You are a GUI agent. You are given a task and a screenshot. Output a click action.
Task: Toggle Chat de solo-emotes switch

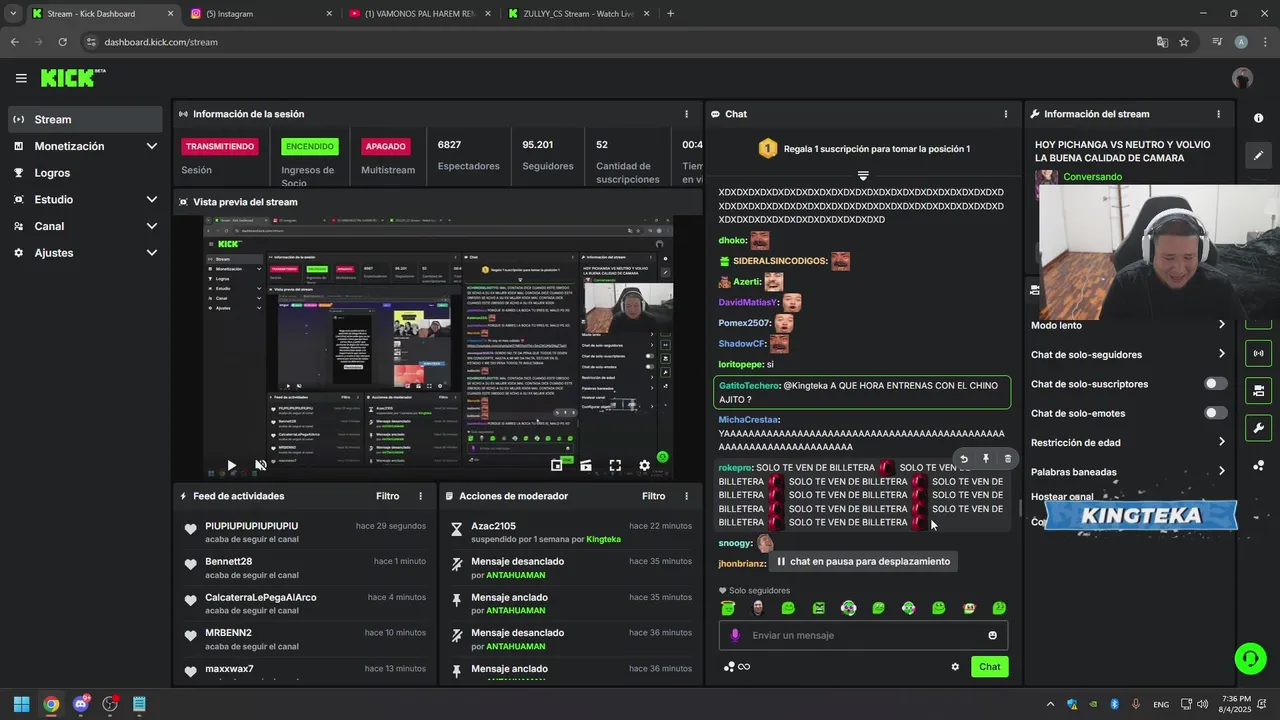point(1215,413)
